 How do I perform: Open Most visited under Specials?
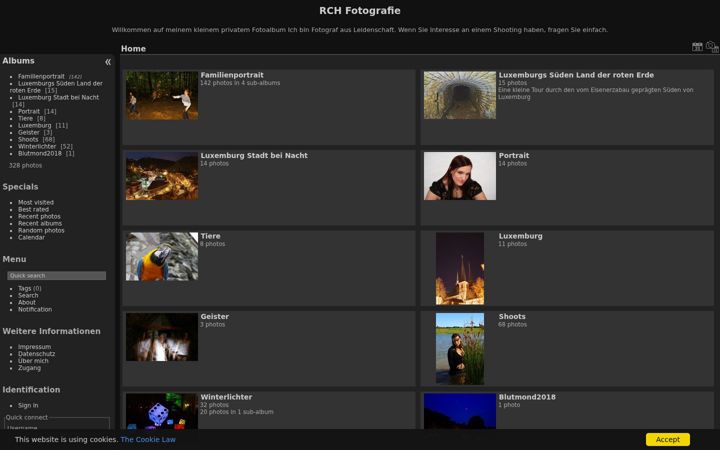[x=36, y=202]
